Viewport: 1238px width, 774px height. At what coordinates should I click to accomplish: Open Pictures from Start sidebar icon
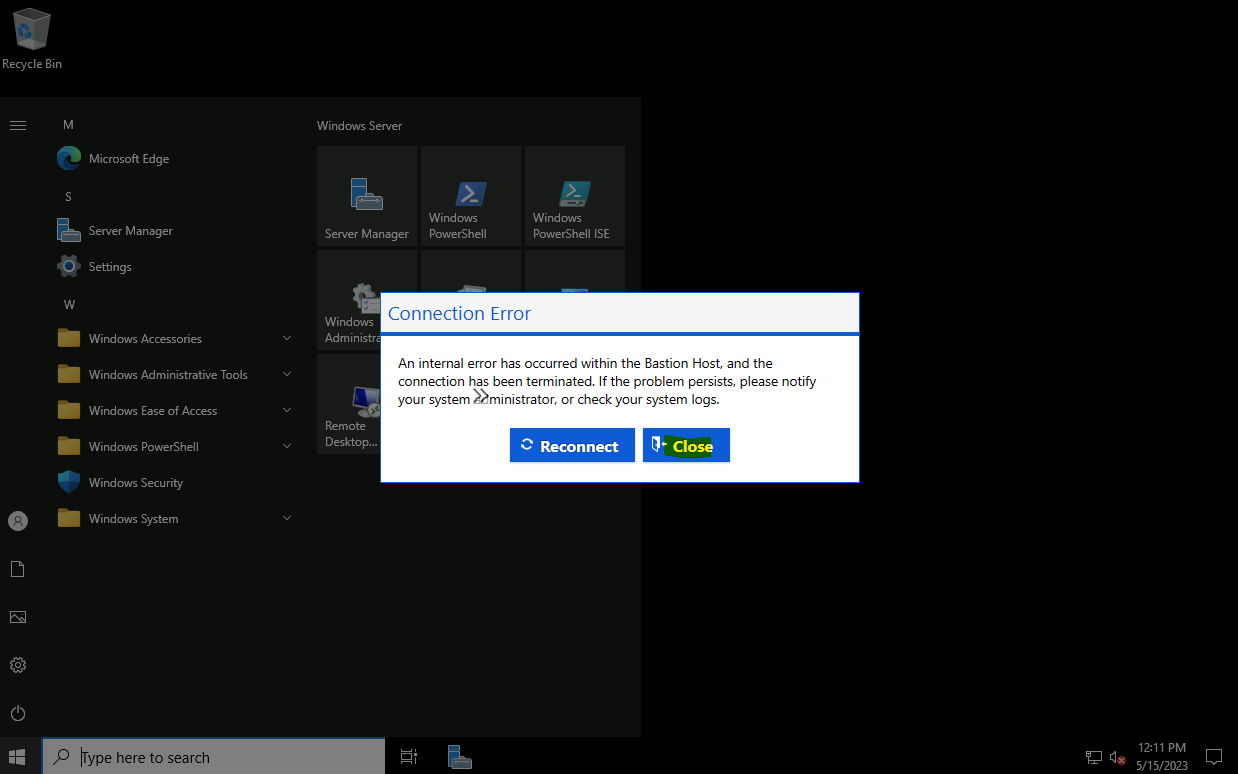point(17,617)
